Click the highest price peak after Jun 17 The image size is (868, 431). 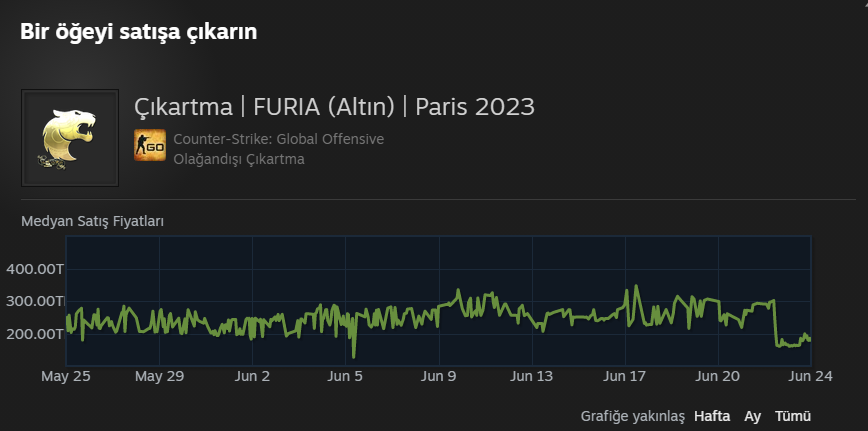click(637, 286)
